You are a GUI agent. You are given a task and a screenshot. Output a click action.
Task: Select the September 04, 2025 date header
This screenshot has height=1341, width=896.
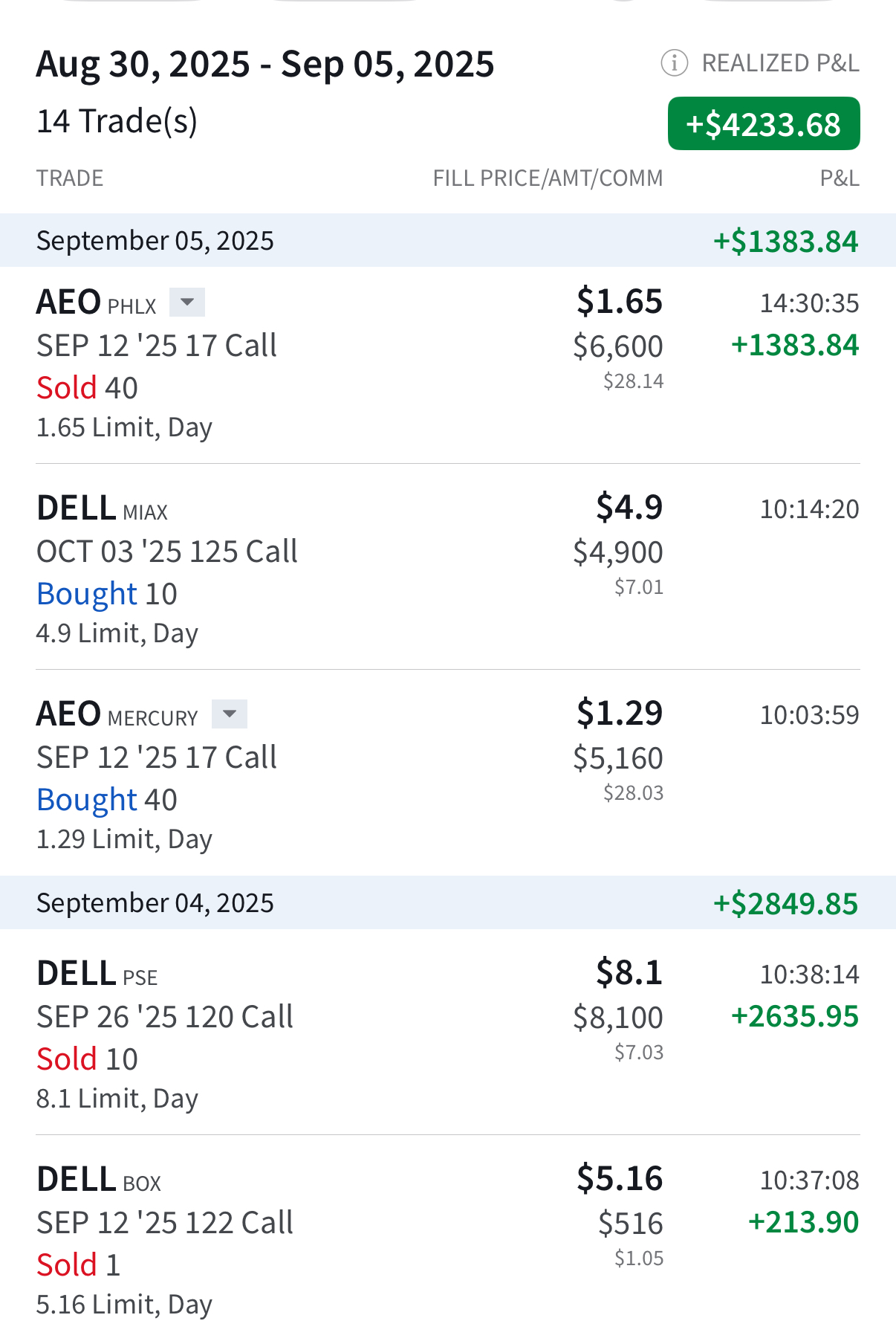155,903
